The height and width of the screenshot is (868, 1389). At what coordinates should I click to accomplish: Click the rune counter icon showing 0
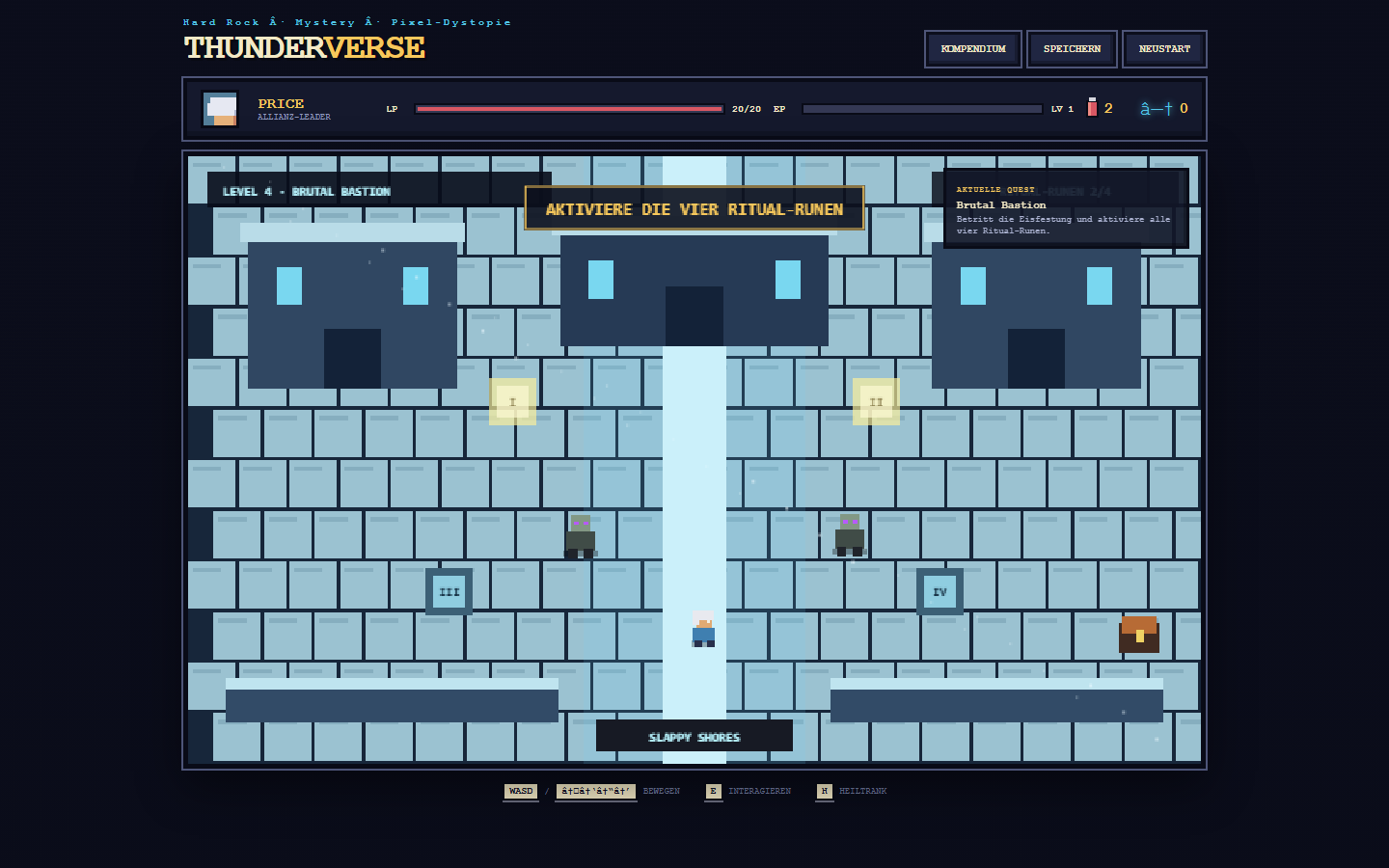[x=1156, y=109]
